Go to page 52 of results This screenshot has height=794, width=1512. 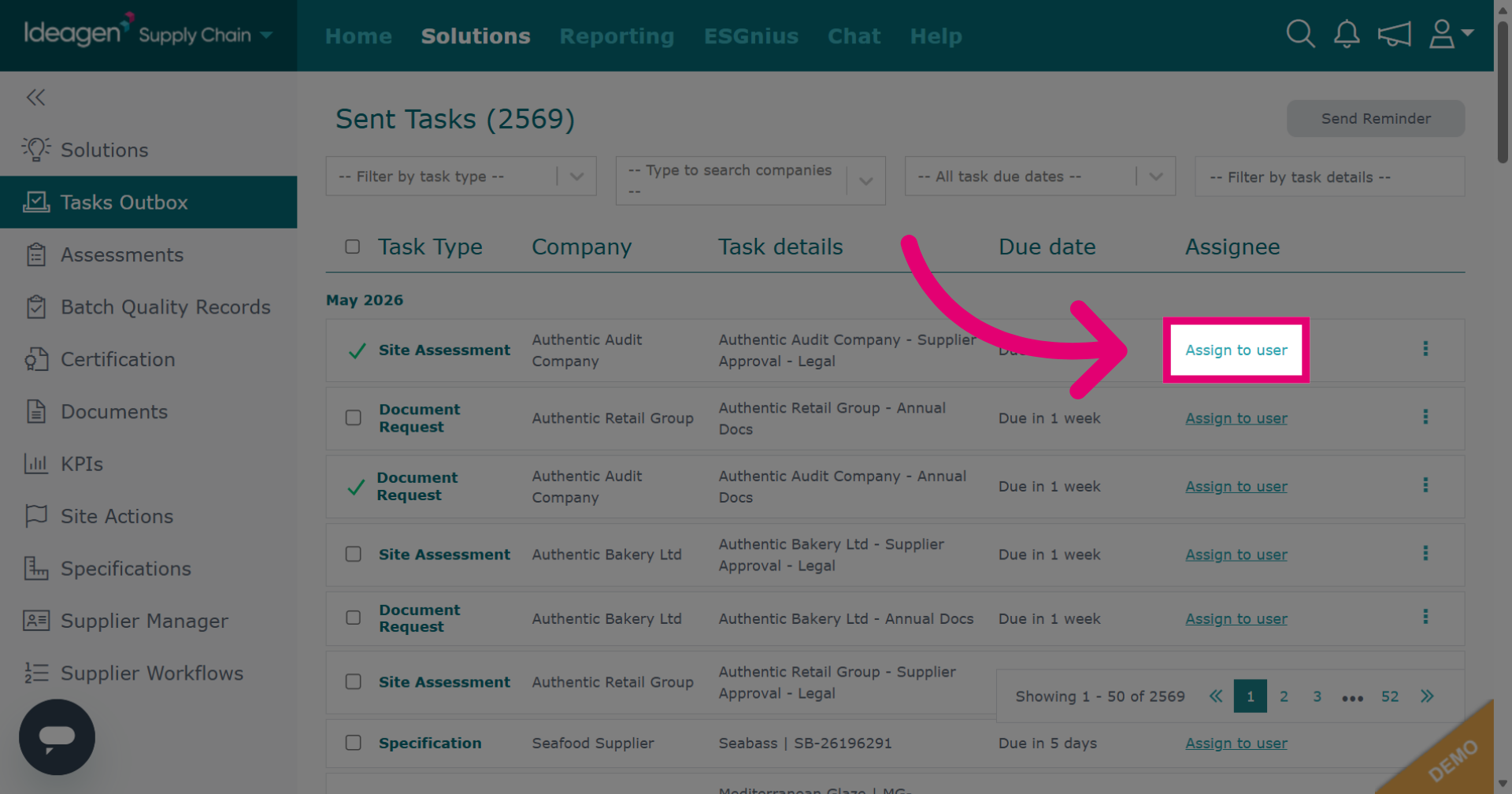pyautogui.click(x=1390, y=696)
